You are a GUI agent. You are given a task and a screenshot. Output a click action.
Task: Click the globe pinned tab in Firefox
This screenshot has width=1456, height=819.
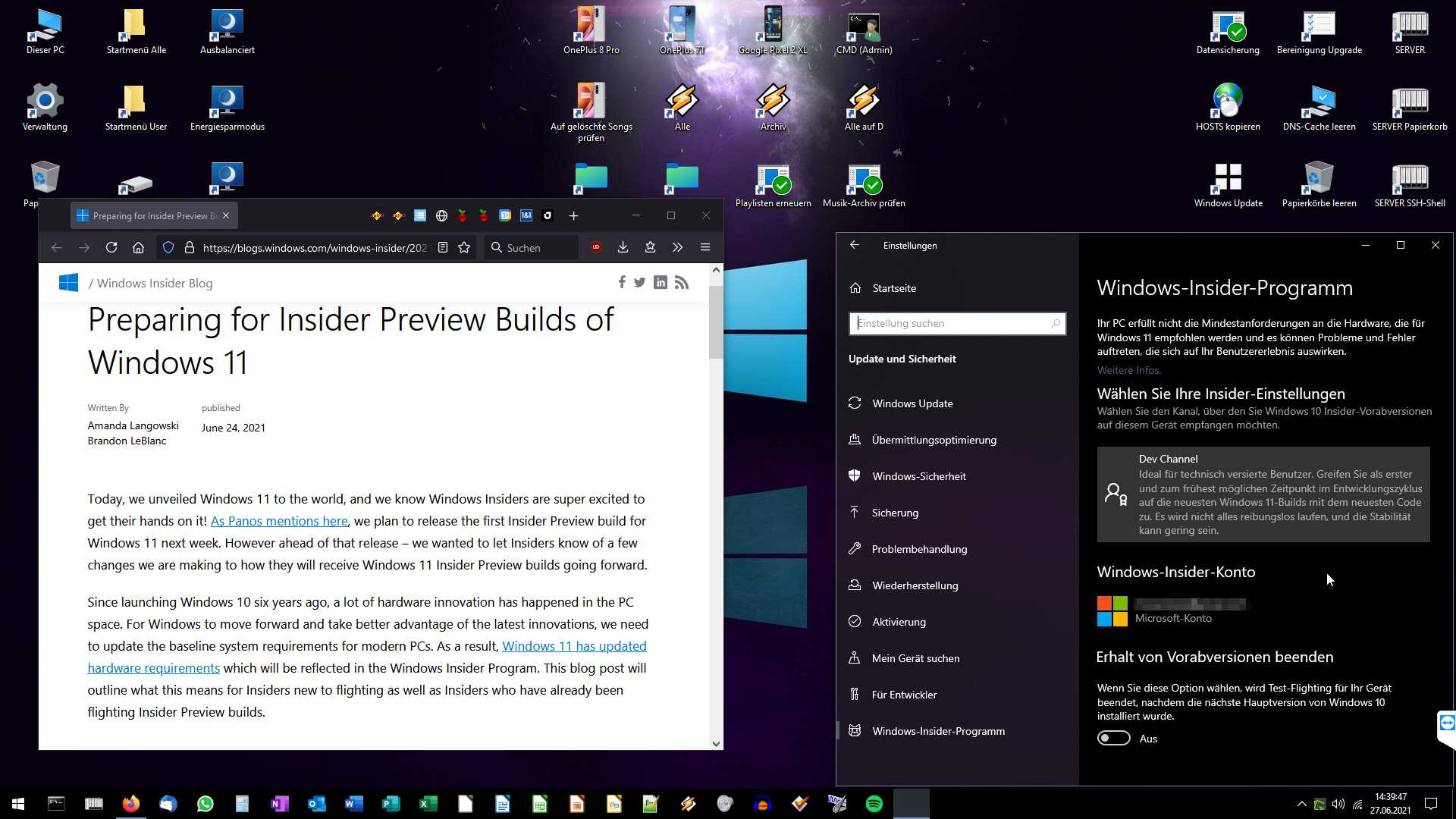441,216
